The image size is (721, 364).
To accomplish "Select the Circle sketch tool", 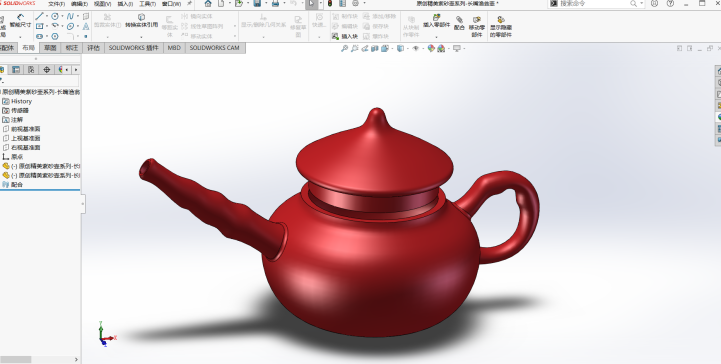I will [x=55, y=17].
